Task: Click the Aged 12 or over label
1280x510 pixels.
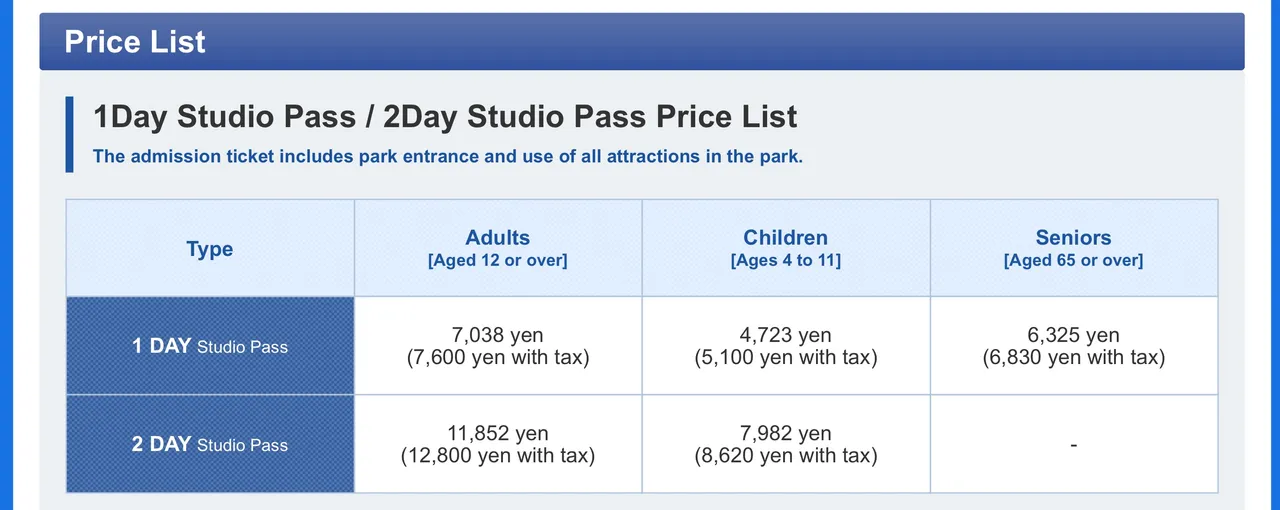Action: click(x=497, y=261)
